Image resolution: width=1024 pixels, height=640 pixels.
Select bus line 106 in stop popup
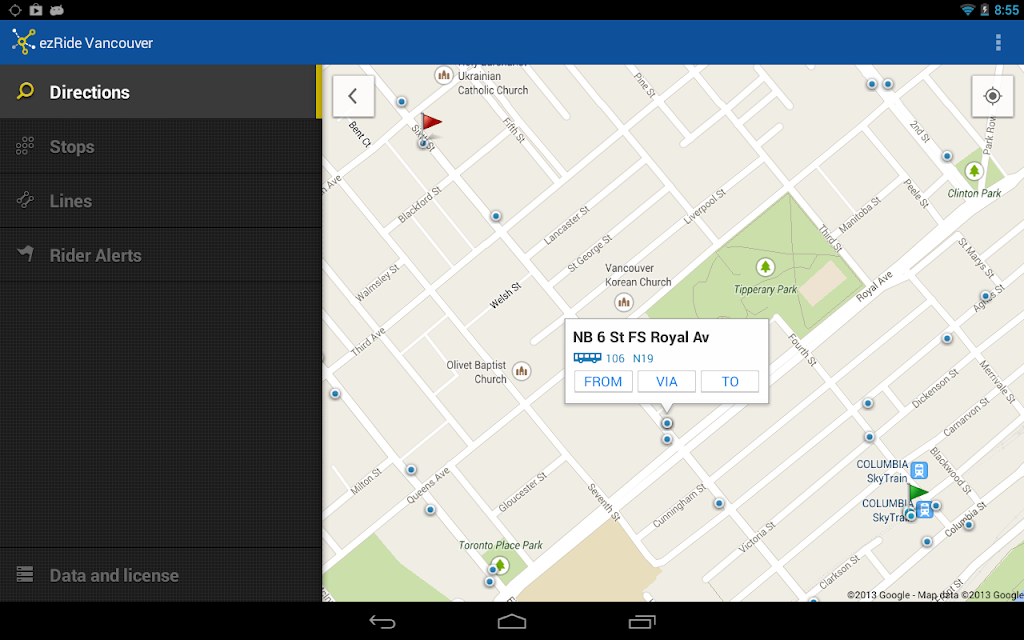[615, 359]
